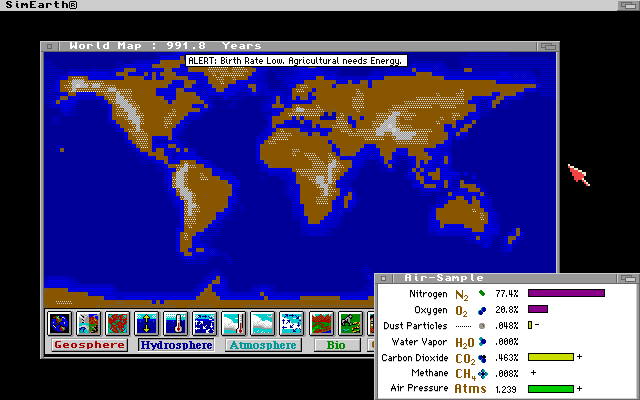Click the Air Pressure label
This screenshot has width=640, height=400.
(x=419, y=388)
